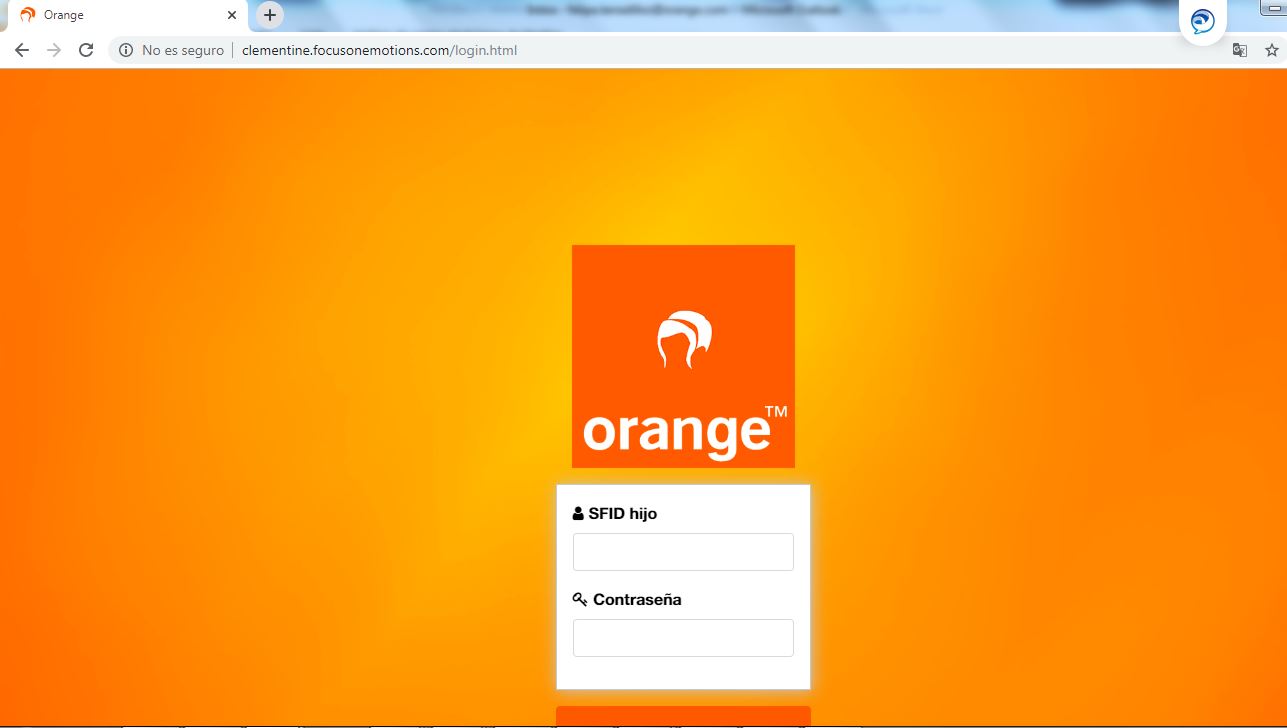1287x728 pixels.
Task: Click the address bar URL
Action: tap(380, 50)
